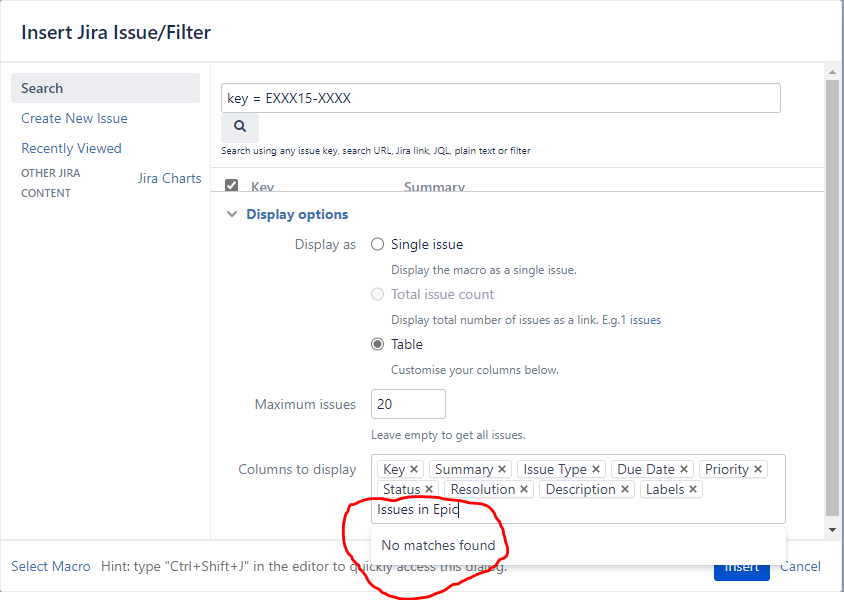Click the Description tag label
Image resolution: width=844 pixels, height=600 pixels.
[580, 489]
